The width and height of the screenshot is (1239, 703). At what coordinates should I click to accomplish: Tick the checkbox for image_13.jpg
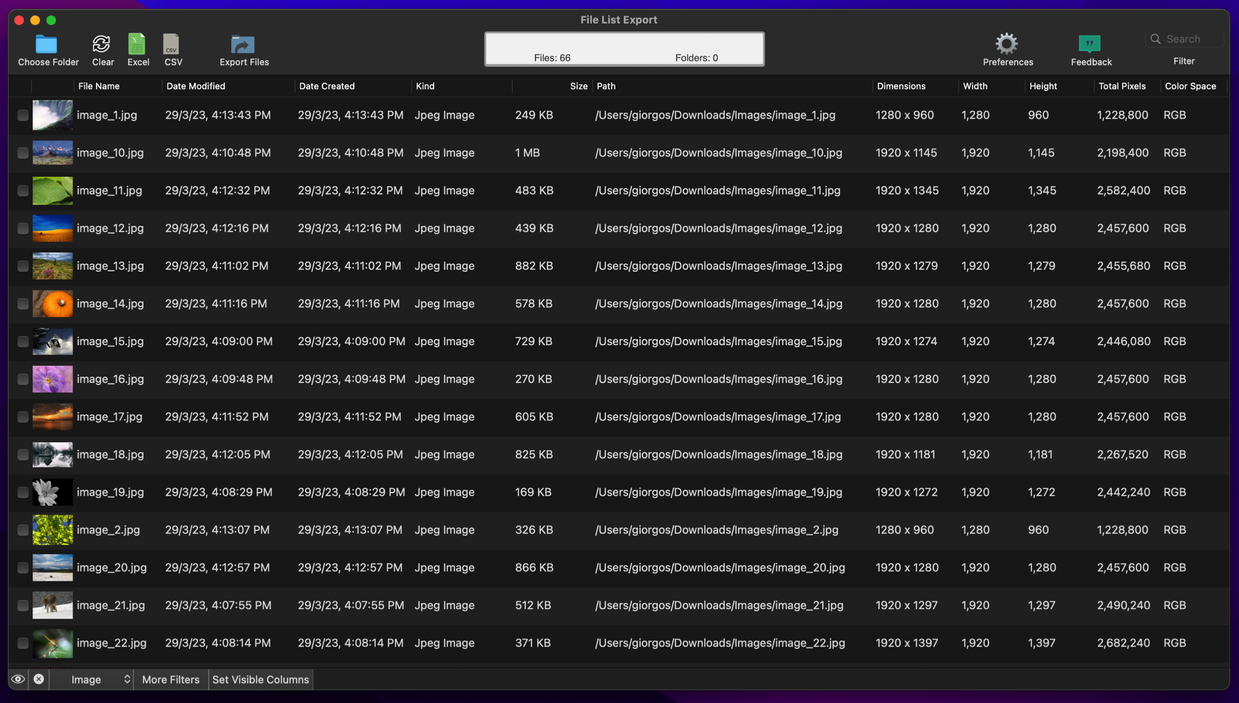click(x=23, y=266)
